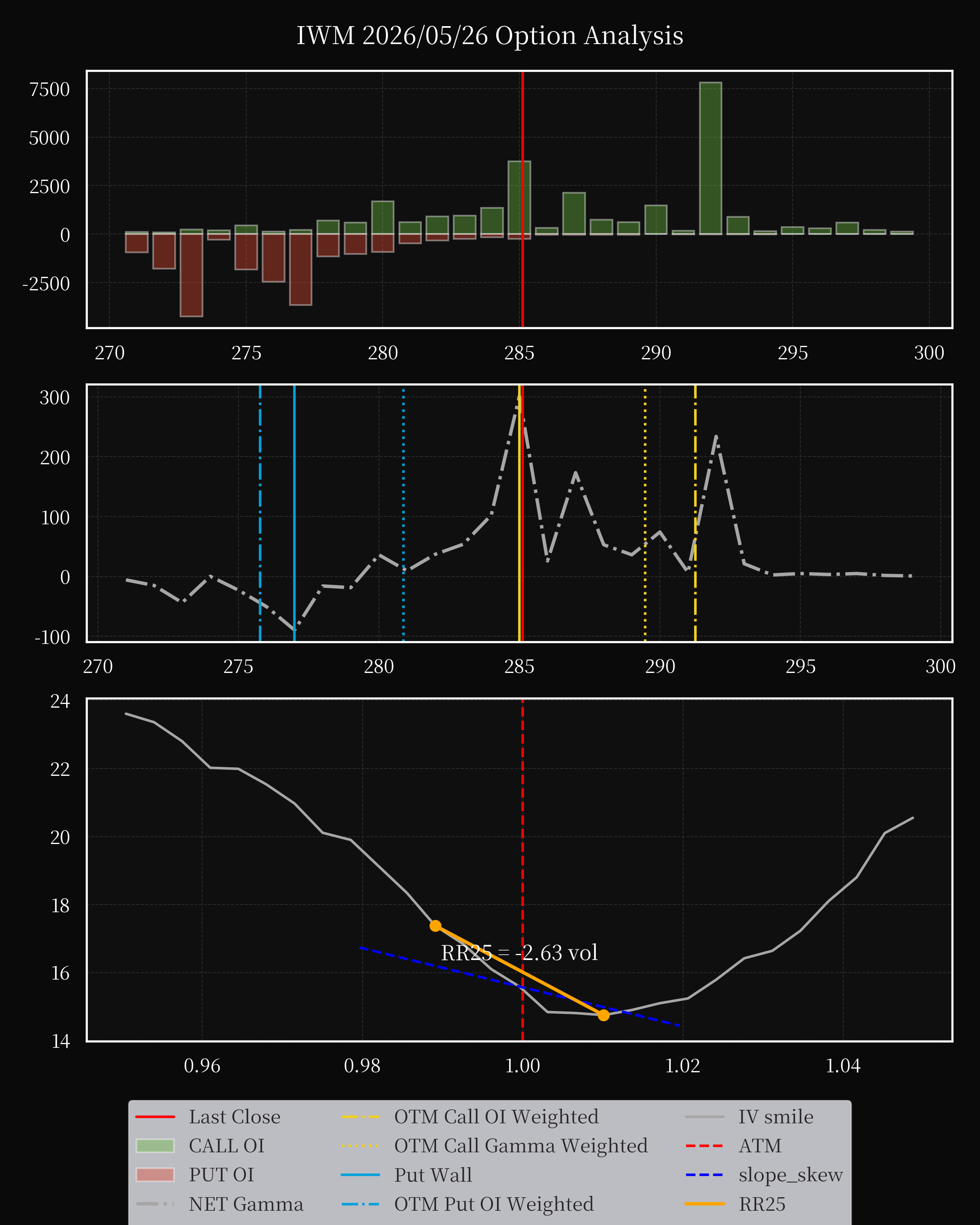Click the 24 tick on the IV axis
Screen dimensions: 980x1225
(x=60, y=702)
